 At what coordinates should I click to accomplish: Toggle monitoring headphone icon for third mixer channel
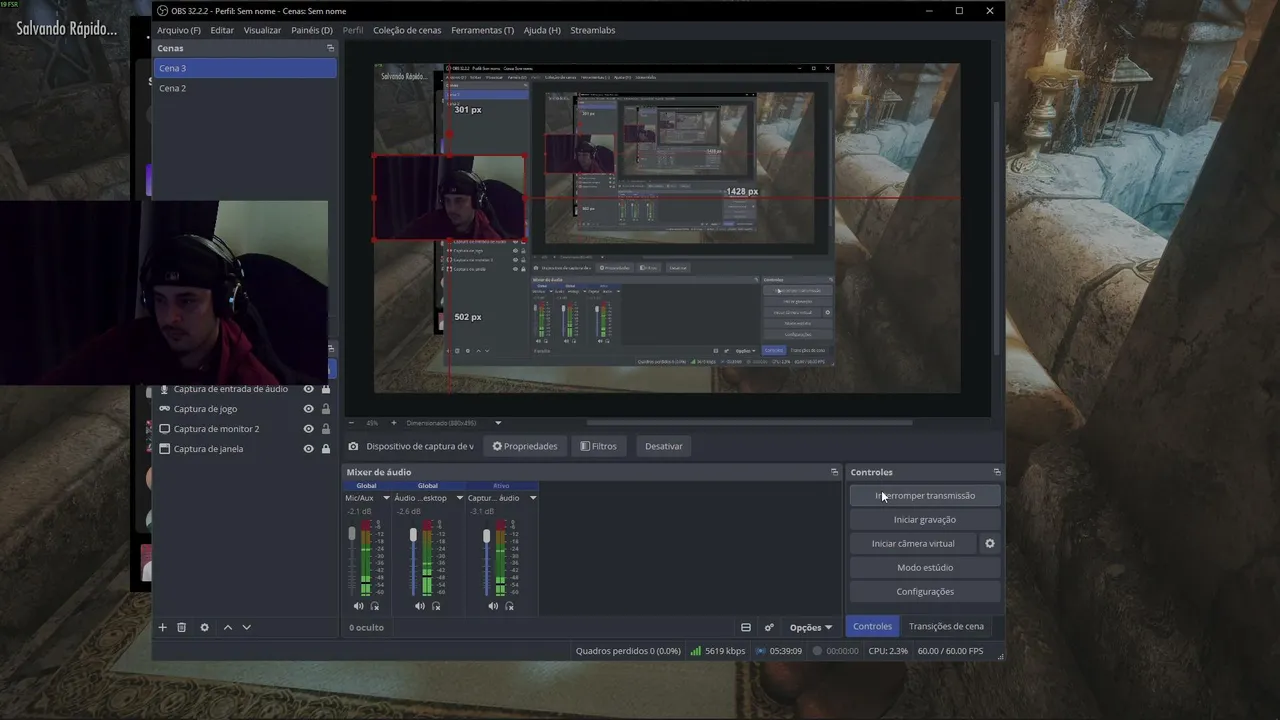509,606
